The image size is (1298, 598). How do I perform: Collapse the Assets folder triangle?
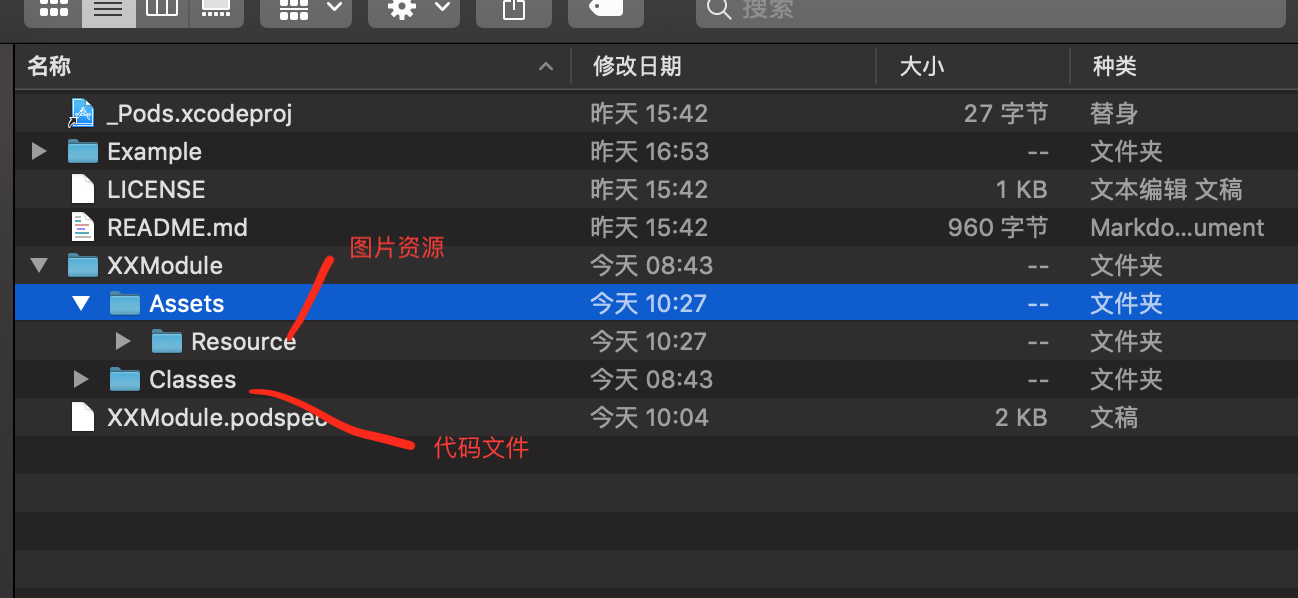coord(81,304)
